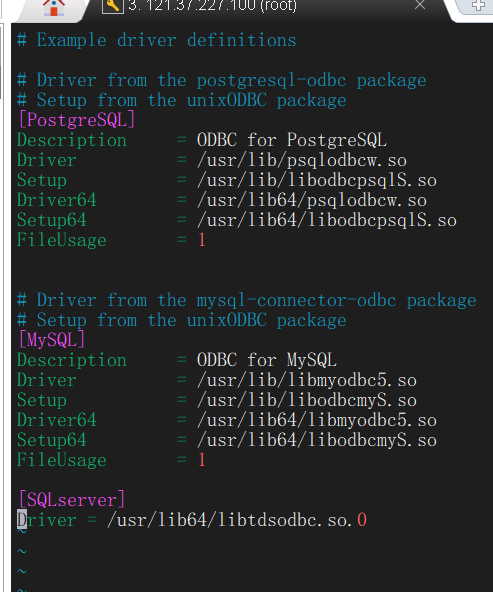
Task: Place cursor on /usr/lib/psqlodbcw.so path
Action: tap(302, 160)
